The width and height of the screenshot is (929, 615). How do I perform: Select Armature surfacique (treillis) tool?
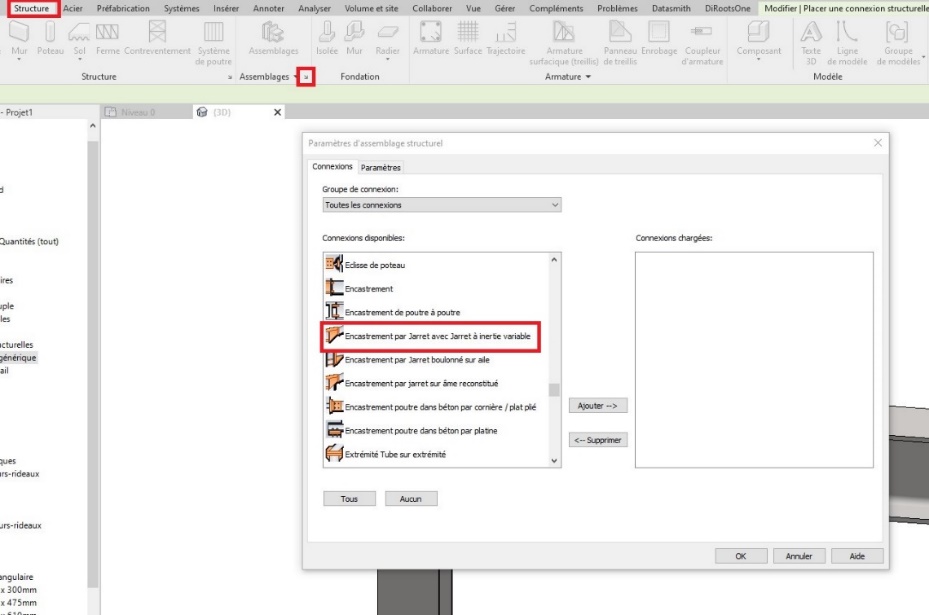point(563,43)
